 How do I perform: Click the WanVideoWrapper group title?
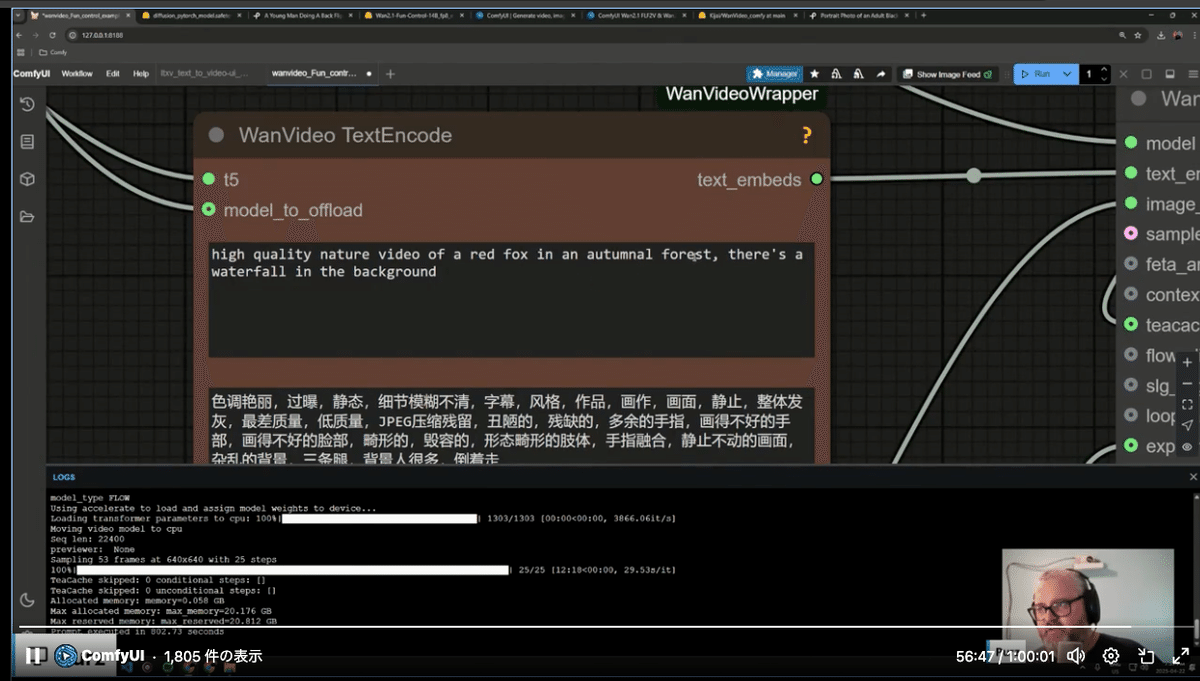pyautogui.click(x=742, y=94)
